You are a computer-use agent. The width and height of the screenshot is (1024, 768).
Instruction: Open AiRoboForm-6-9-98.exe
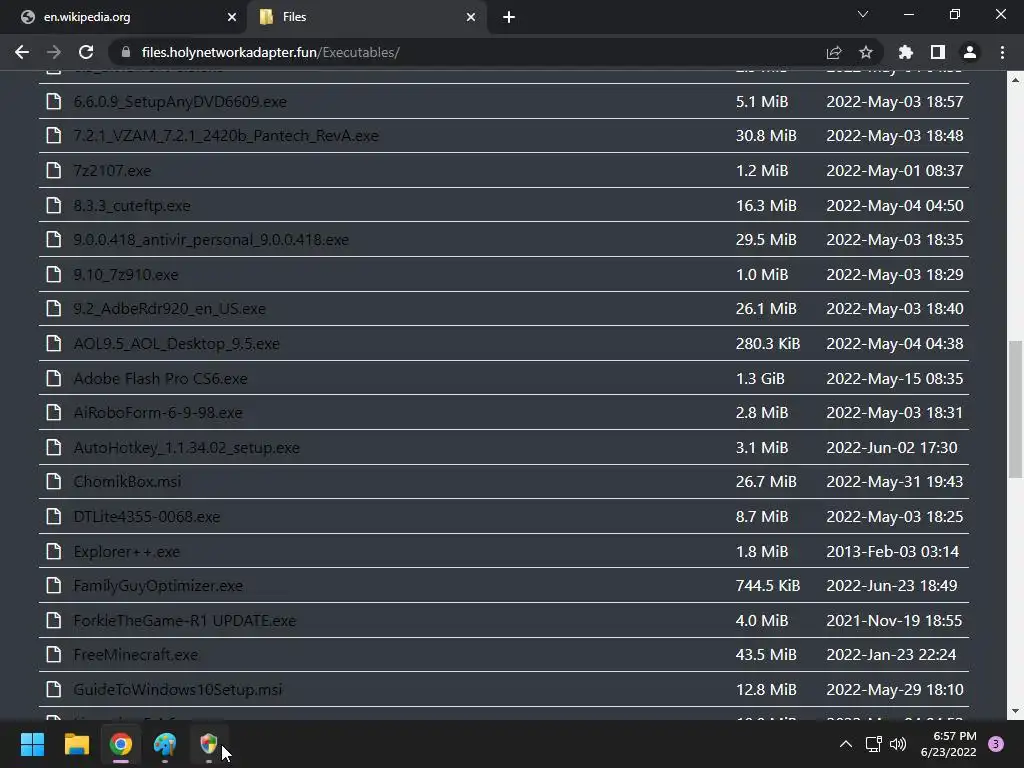157,413
